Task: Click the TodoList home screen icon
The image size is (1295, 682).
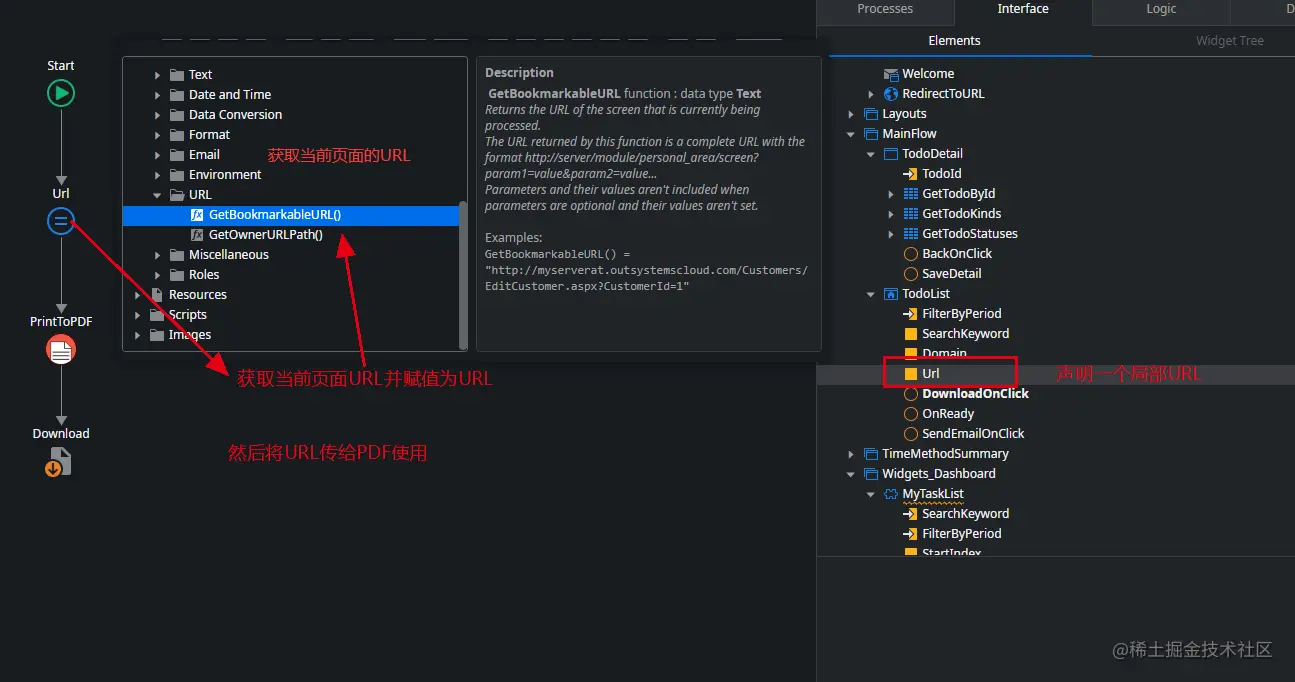Action: tap(890, 294)
